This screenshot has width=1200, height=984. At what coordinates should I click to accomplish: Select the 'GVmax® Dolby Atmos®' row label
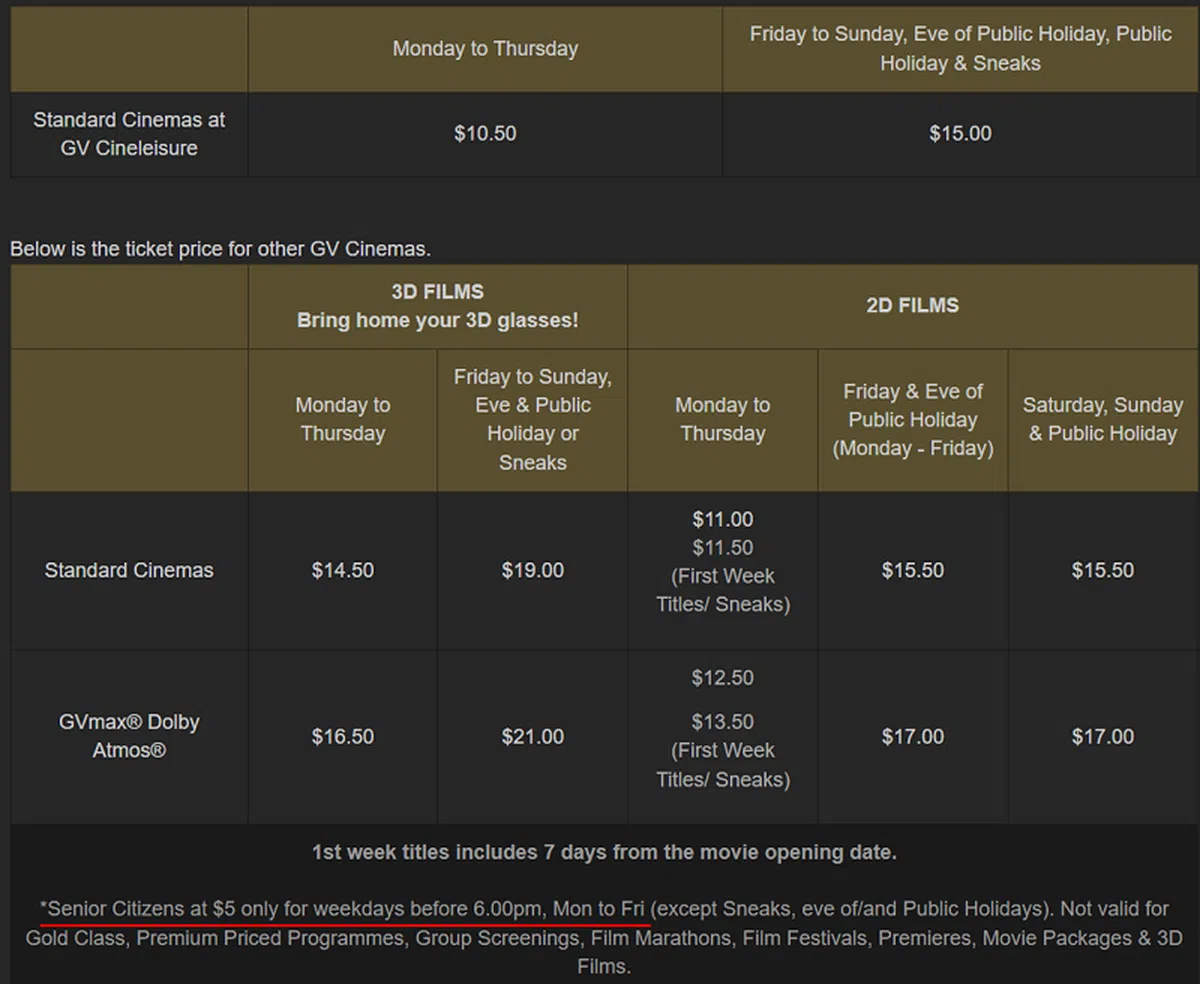pyautogui.click(x=129, y=736)
